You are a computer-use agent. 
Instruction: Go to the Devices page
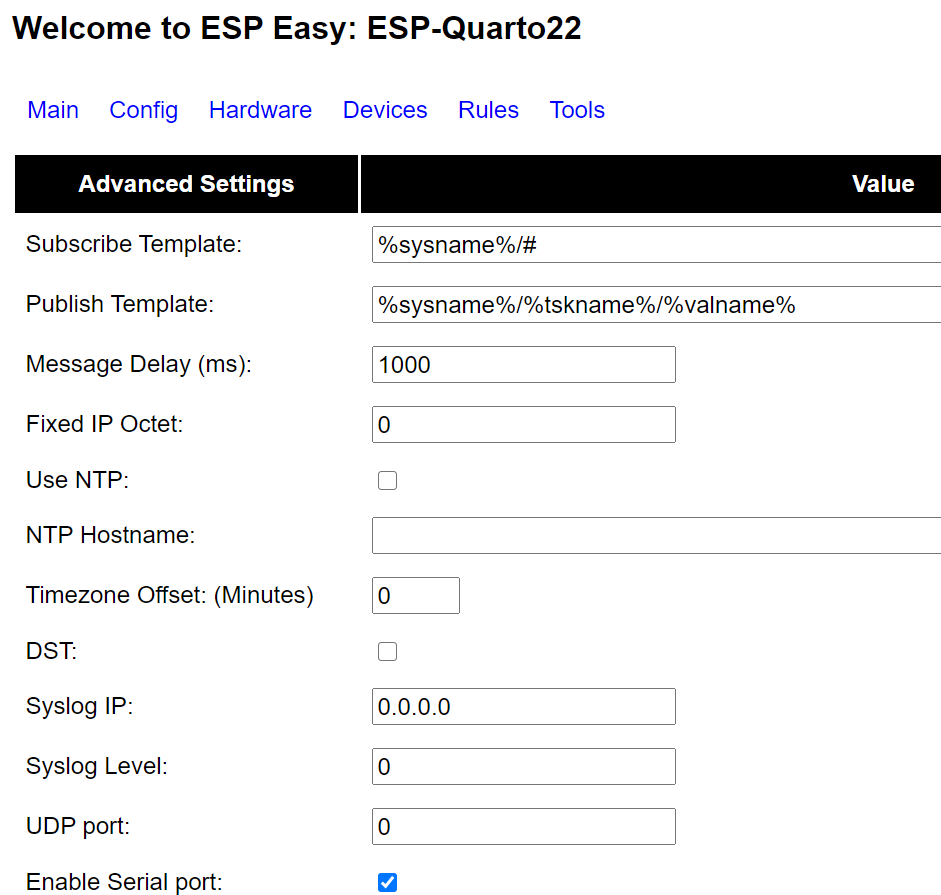tap(385, 110)
